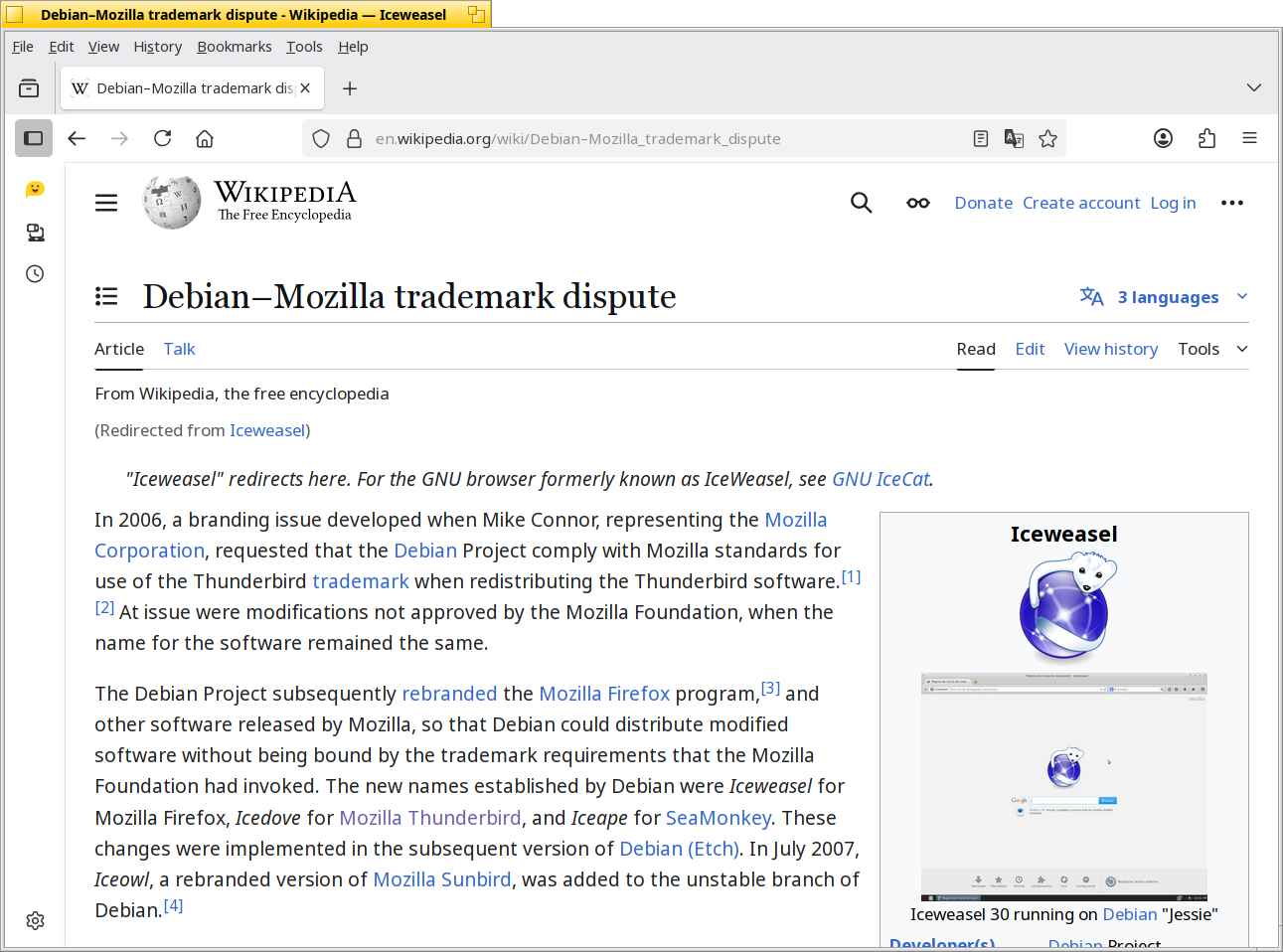1283x952 pixels.
Task: Open the Edit menu in menu bar
Action: point(62,47)
